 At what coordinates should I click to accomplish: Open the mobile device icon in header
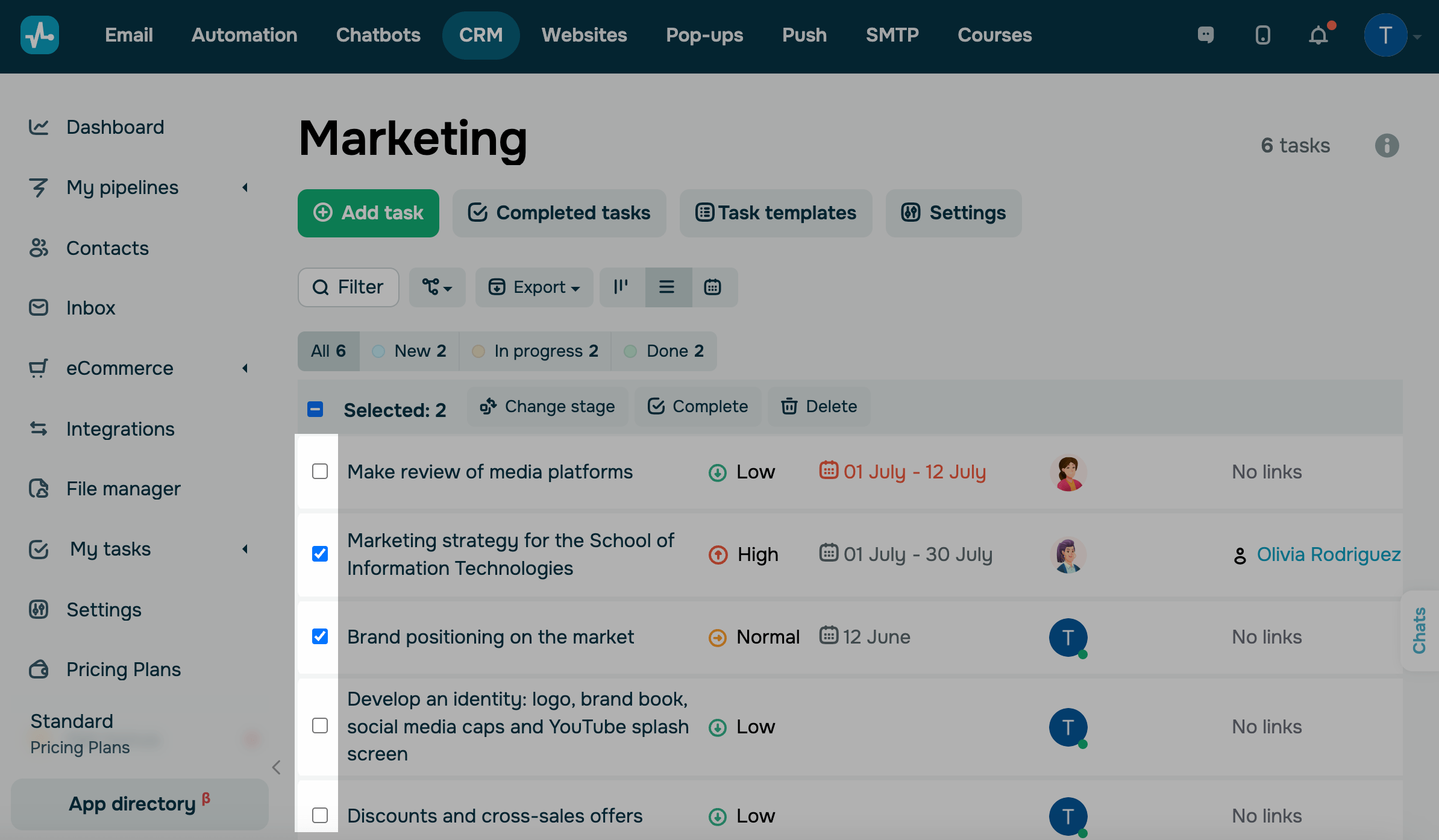click(1262, 36)
